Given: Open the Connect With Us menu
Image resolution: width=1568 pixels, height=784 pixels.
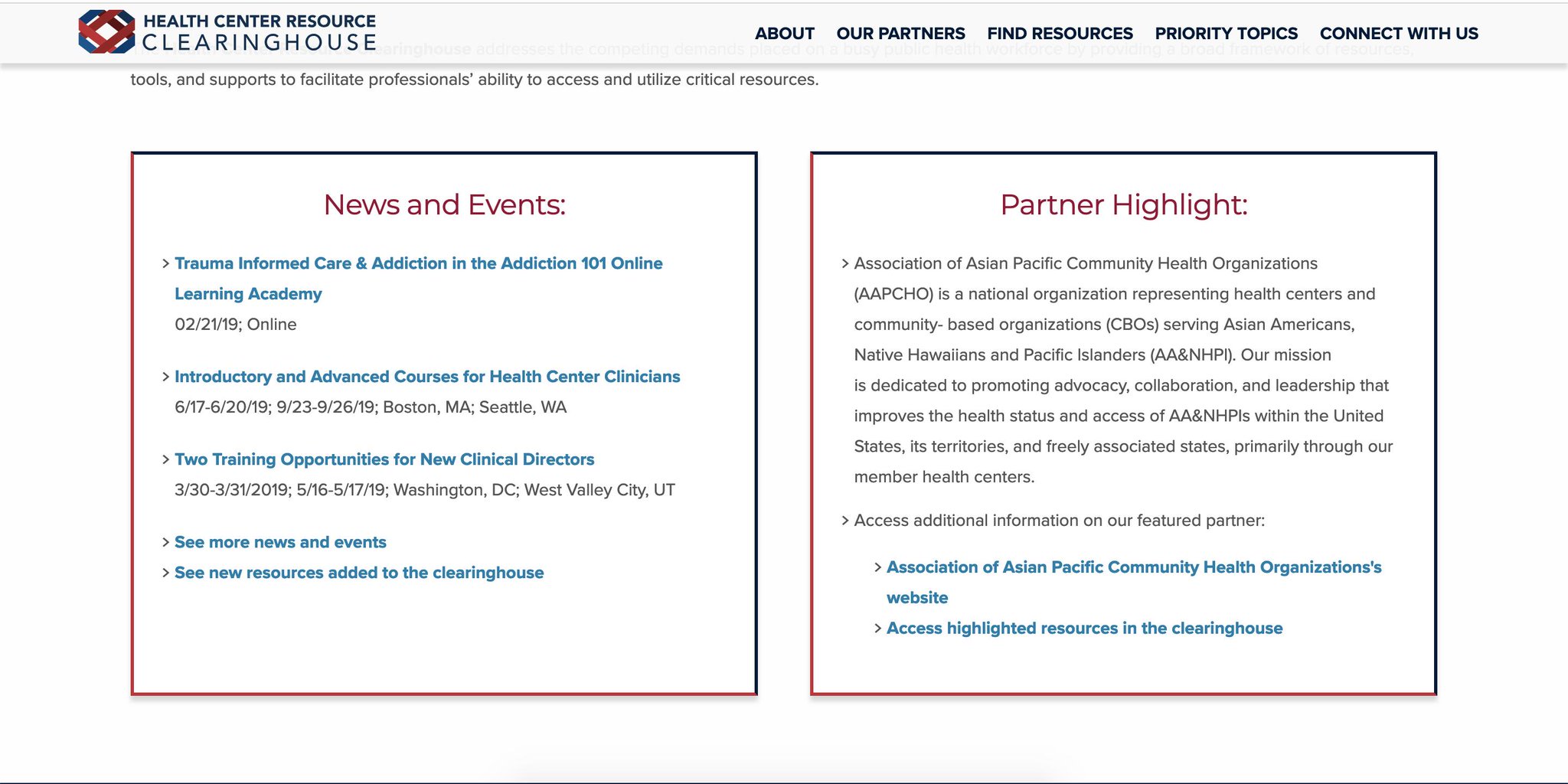Looking at the screenshot, I should pos(1399,34).
